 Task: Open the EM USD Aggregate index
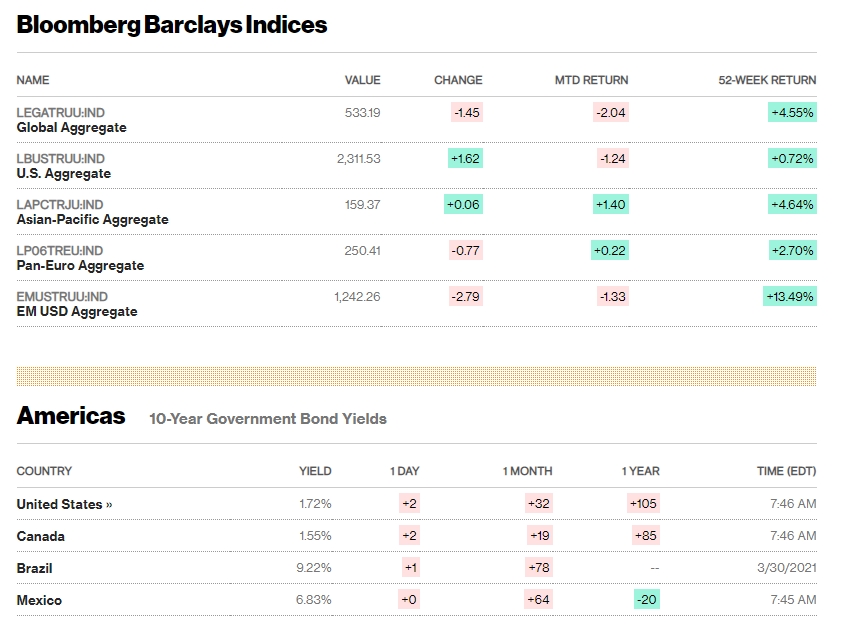pyautogui.click(x=77, y=312)
